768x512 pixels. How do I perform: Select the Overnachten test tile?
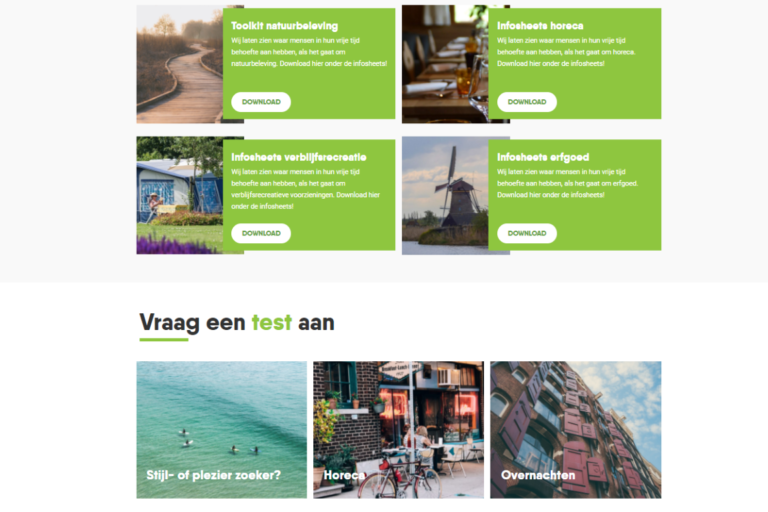[x=576, y=430]
